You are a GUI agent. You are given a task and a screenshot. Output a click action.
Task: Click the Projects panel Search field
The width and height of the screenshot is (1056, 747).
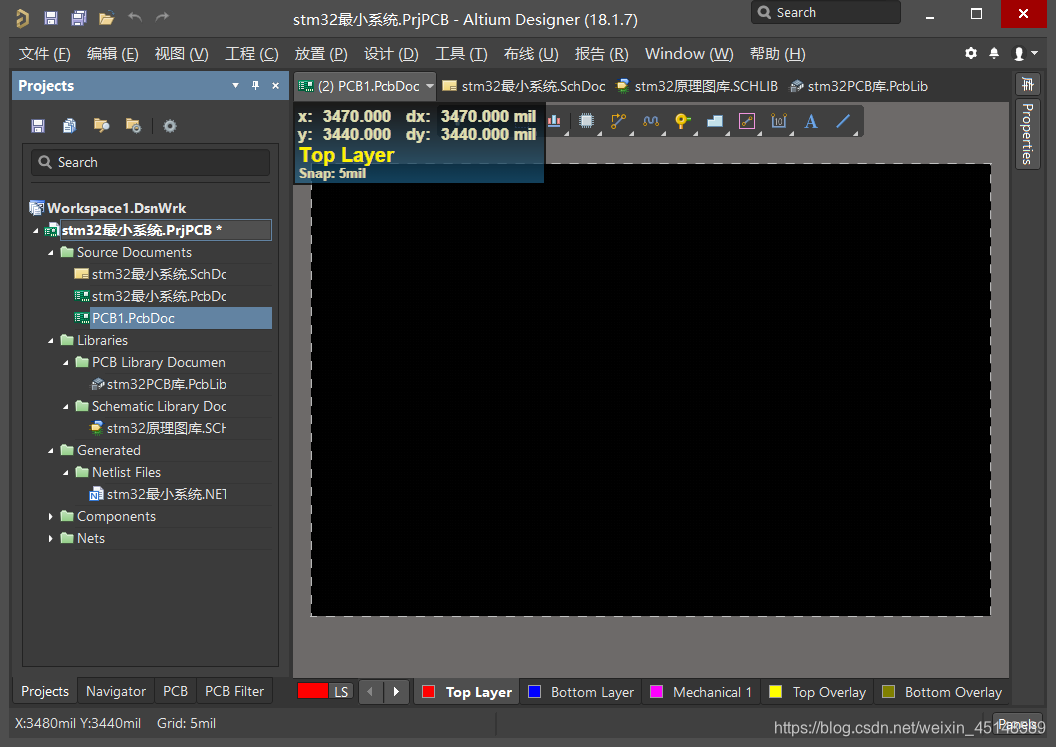[150, 162]
